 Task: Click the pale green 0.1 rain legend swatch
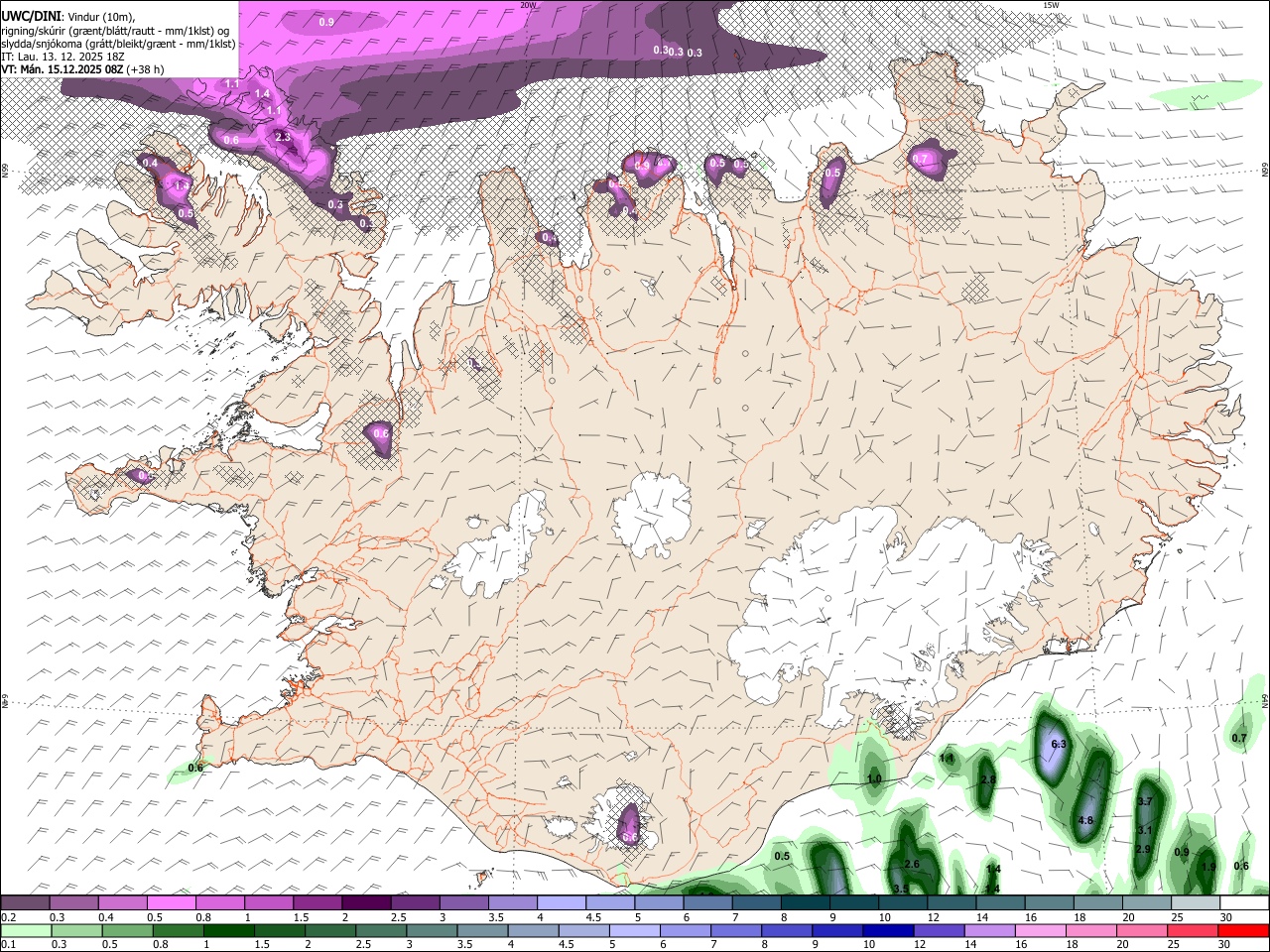26,931
